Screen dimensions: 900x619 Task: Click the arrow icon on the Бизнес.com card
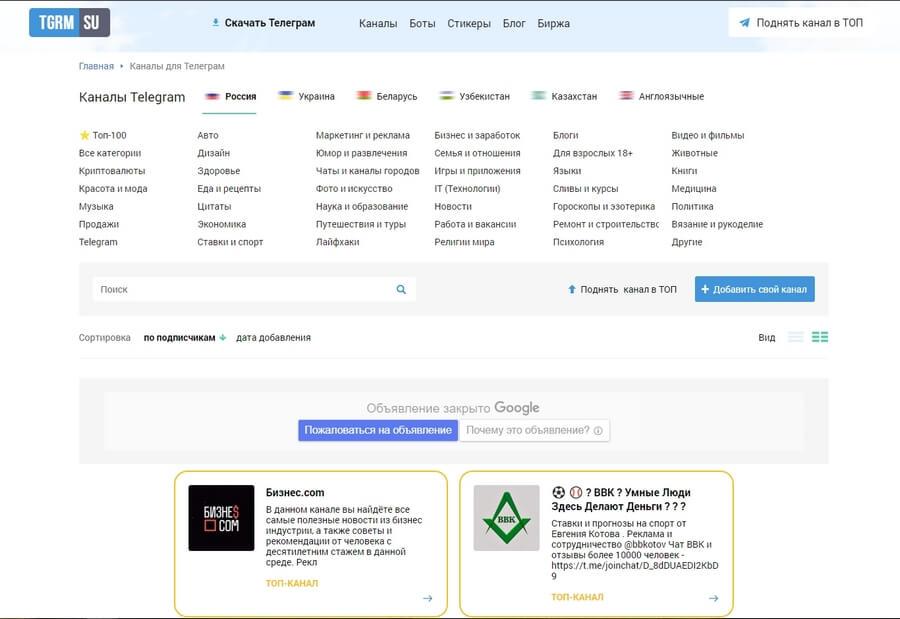(x=427, y=598)
